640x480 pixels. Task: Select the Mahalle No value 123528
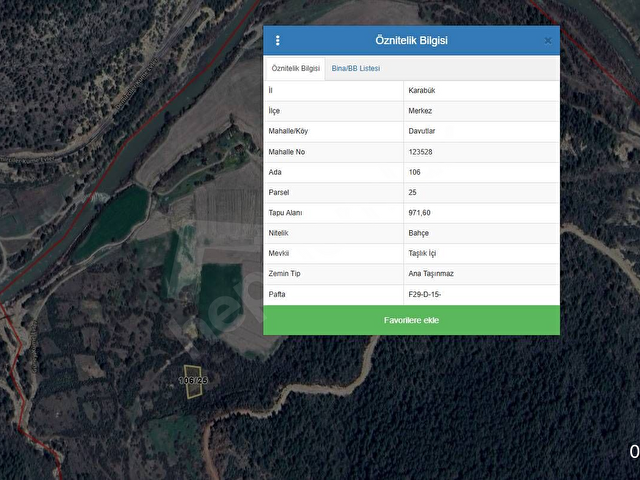(420, 152)
